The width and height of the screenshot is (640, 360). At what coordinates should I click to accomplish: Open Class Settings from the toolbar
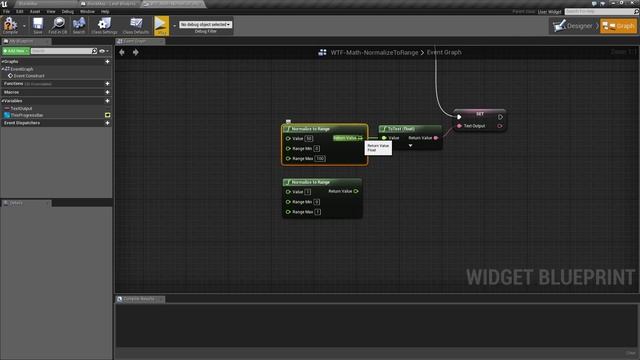(104, 24)
